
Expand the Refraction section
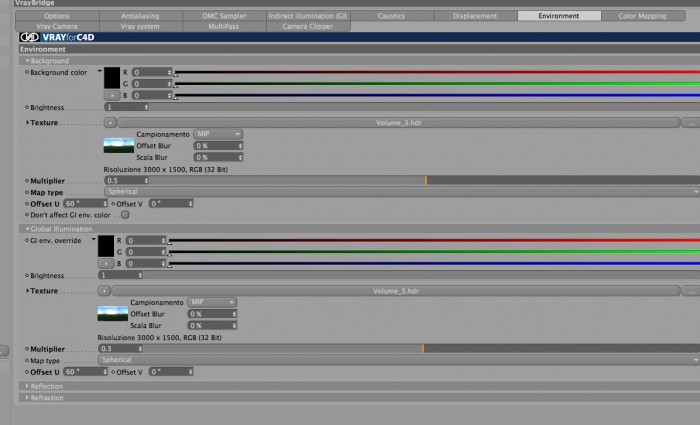pos(27,397)
